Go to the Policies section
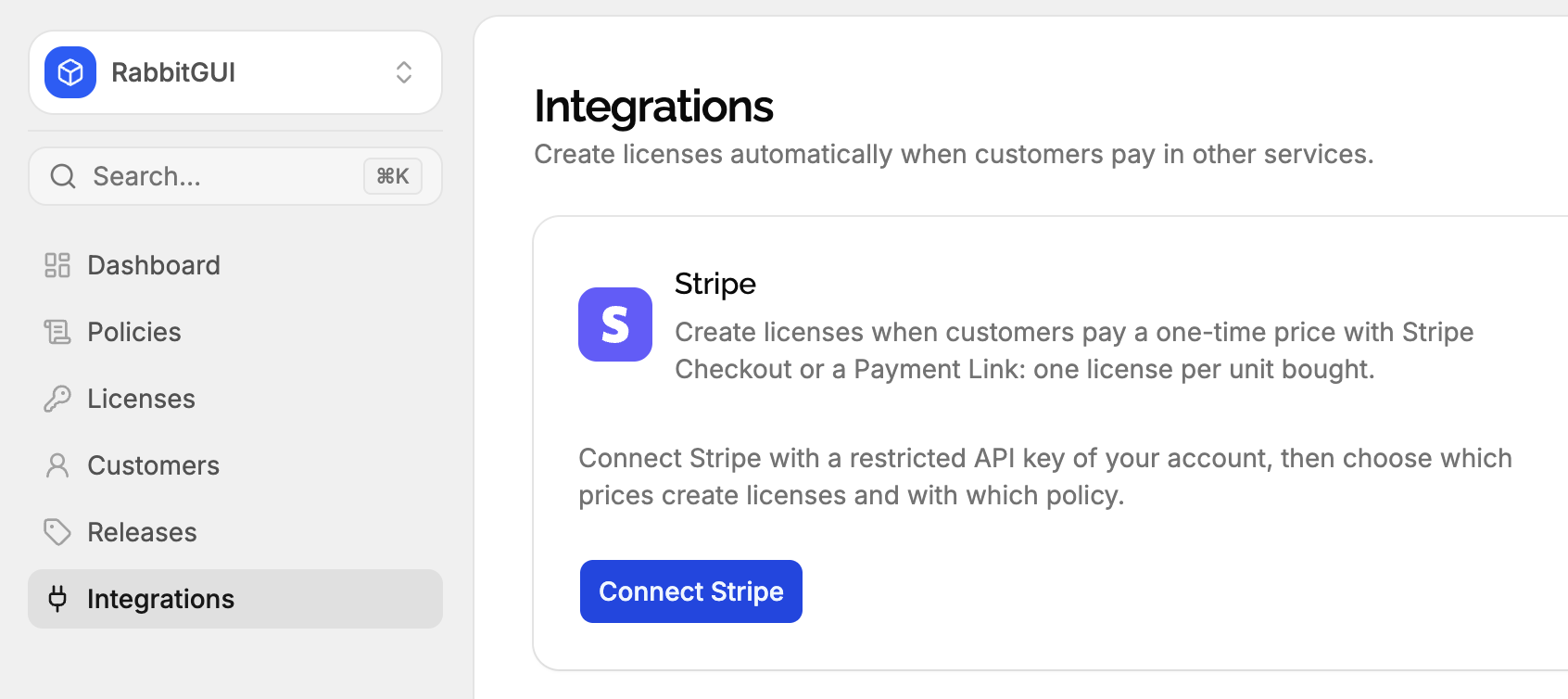Image resolution: width=1568 pixels, height=699 pixels. pos(235,332)
